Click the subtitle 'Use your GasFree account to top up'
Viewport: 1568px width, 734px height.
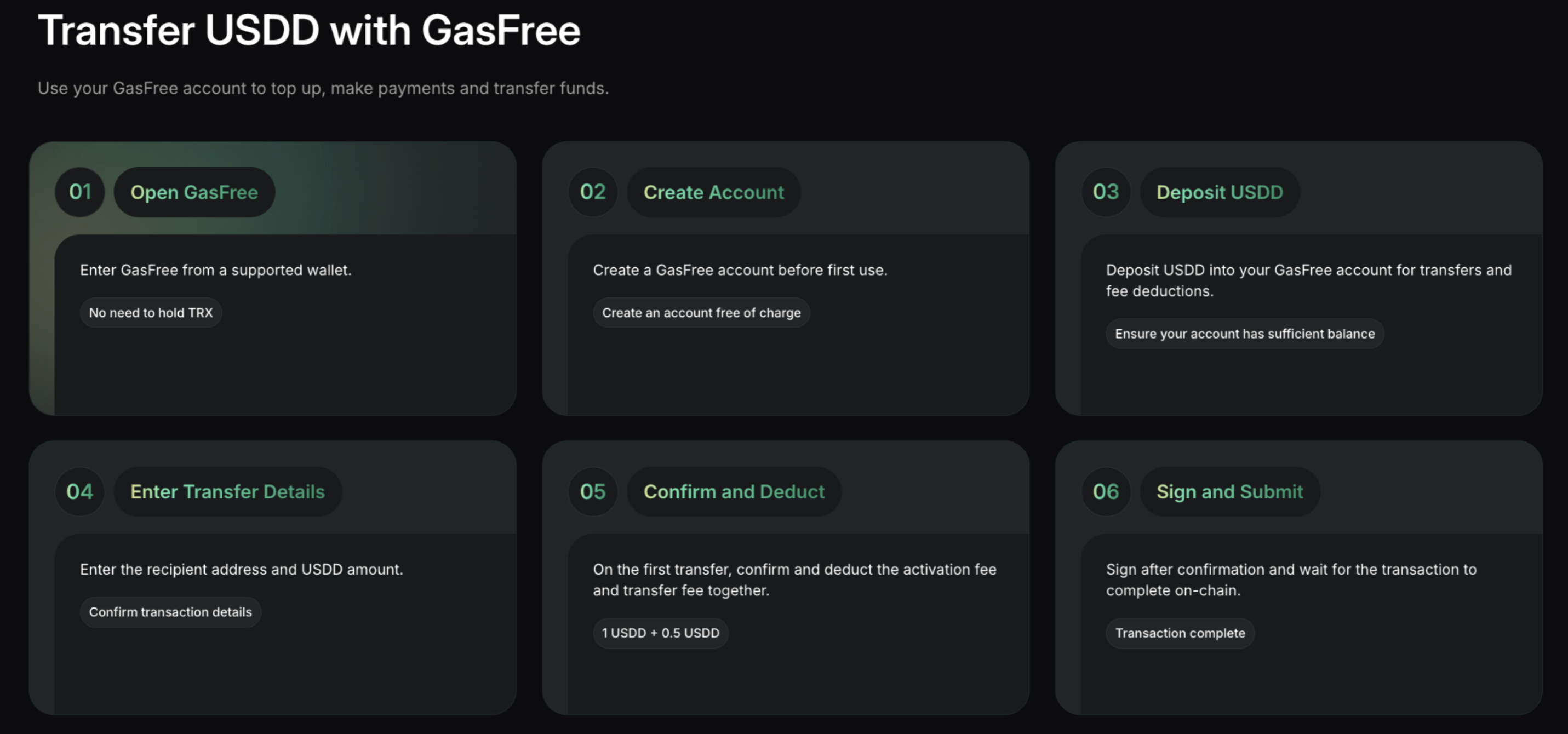(x=181, y=89)
